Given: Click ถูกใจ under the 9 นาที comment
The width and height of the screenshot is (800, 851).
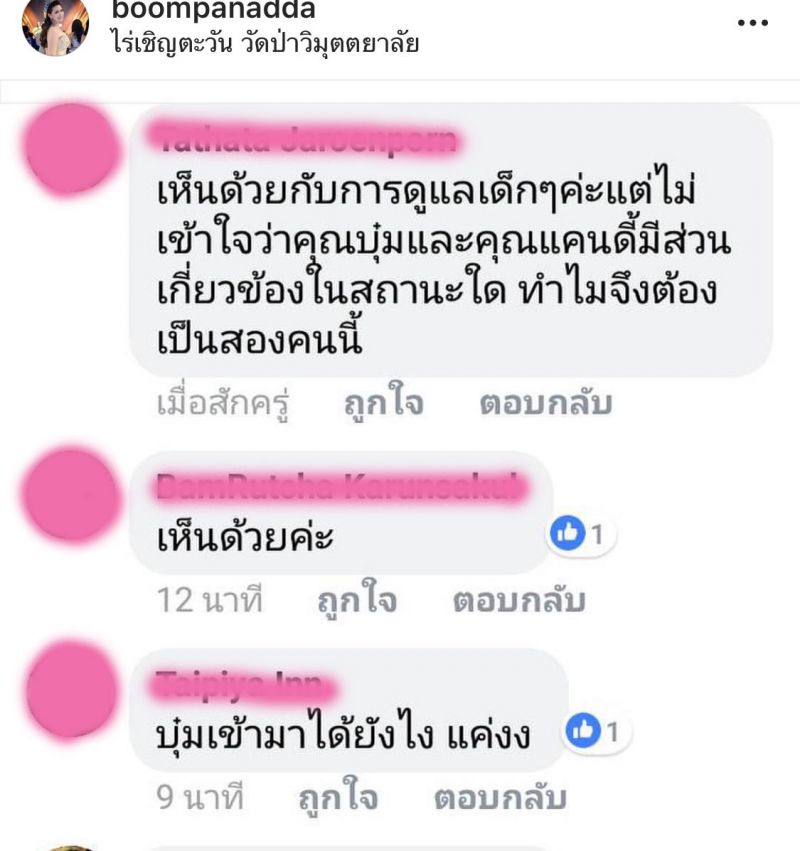Looking at the screenshot, I should click(338, 797).
